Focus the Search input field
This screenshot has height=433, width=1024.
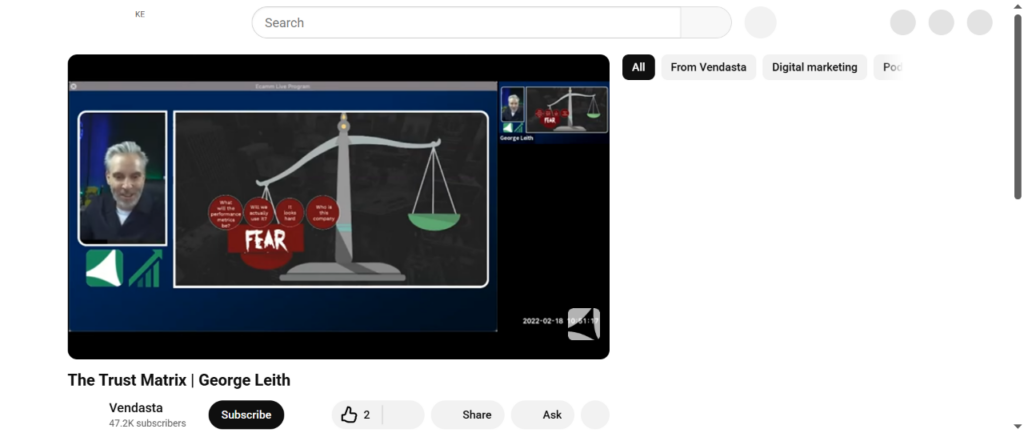pos(466,22)
